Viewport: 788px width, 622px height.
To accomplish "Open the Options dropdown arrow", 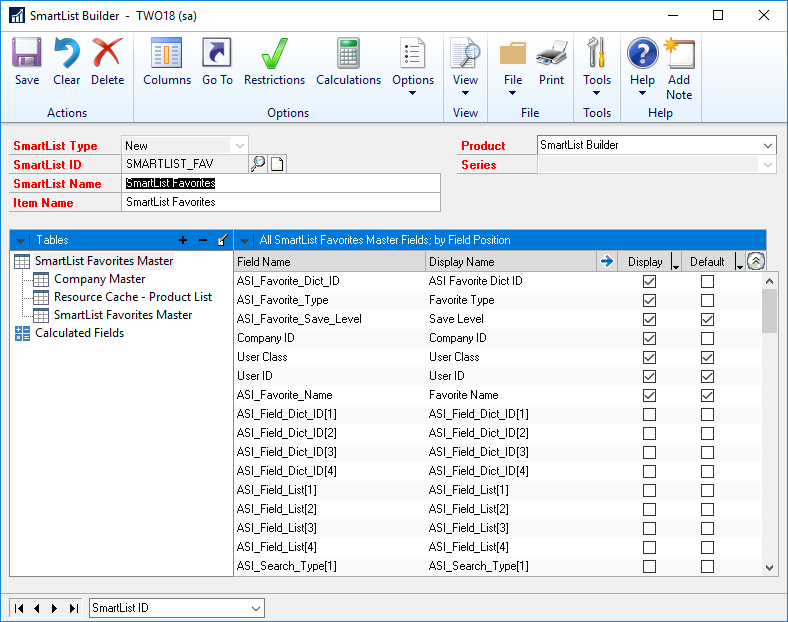I will [412, 93].
